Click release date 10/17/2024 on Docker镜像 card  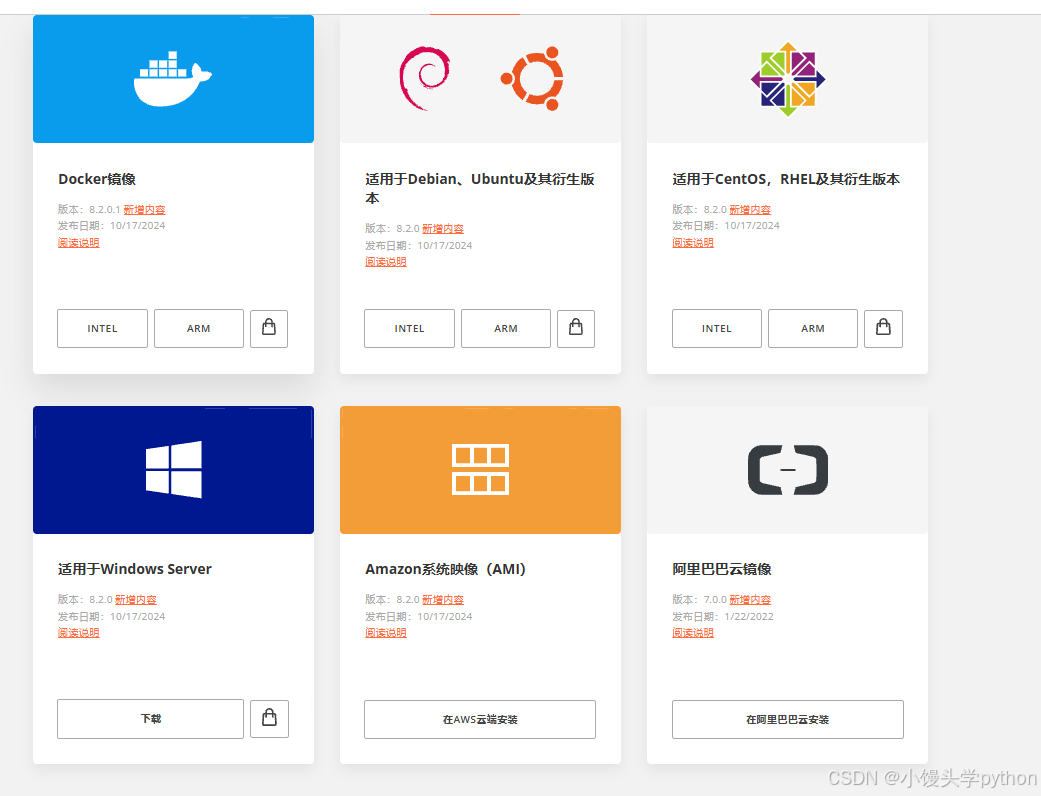point(137,226)
